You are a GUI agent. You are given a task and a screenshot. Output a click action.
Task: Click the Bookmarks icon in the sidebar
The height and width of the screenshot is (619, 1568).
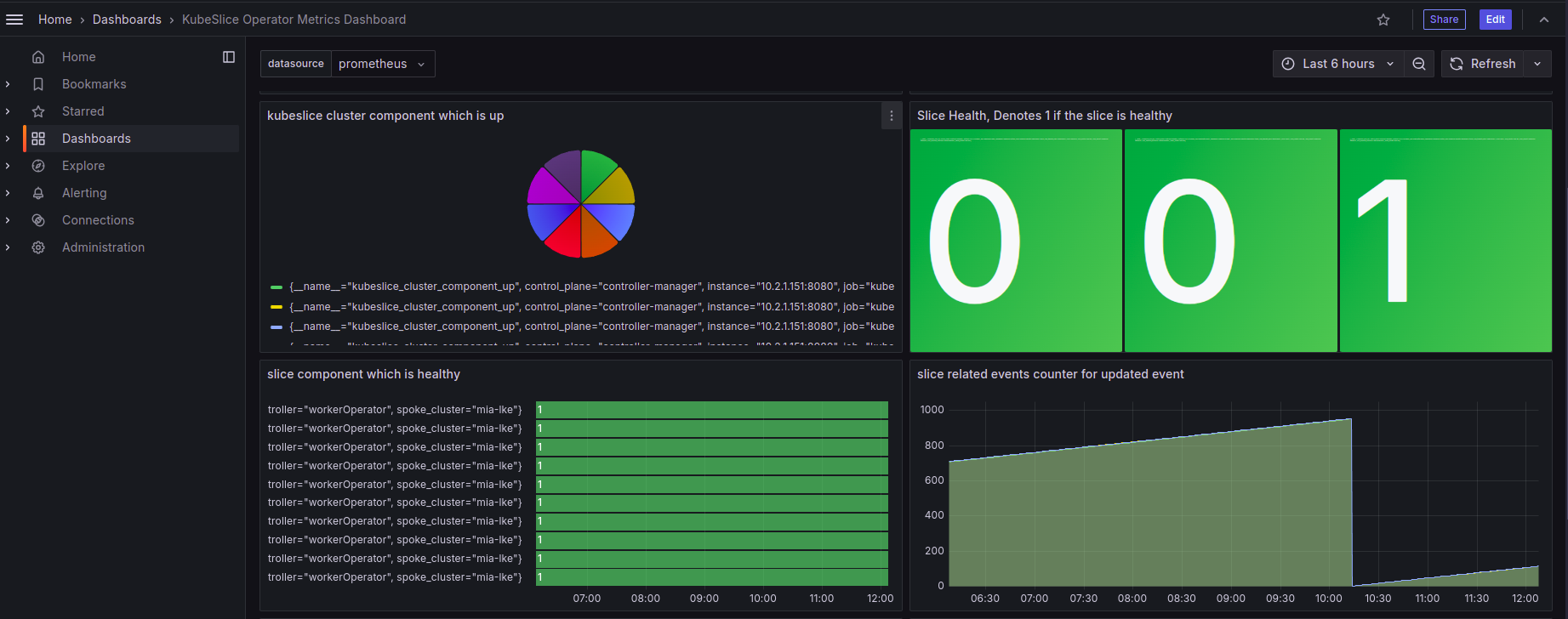click(38, 84)
